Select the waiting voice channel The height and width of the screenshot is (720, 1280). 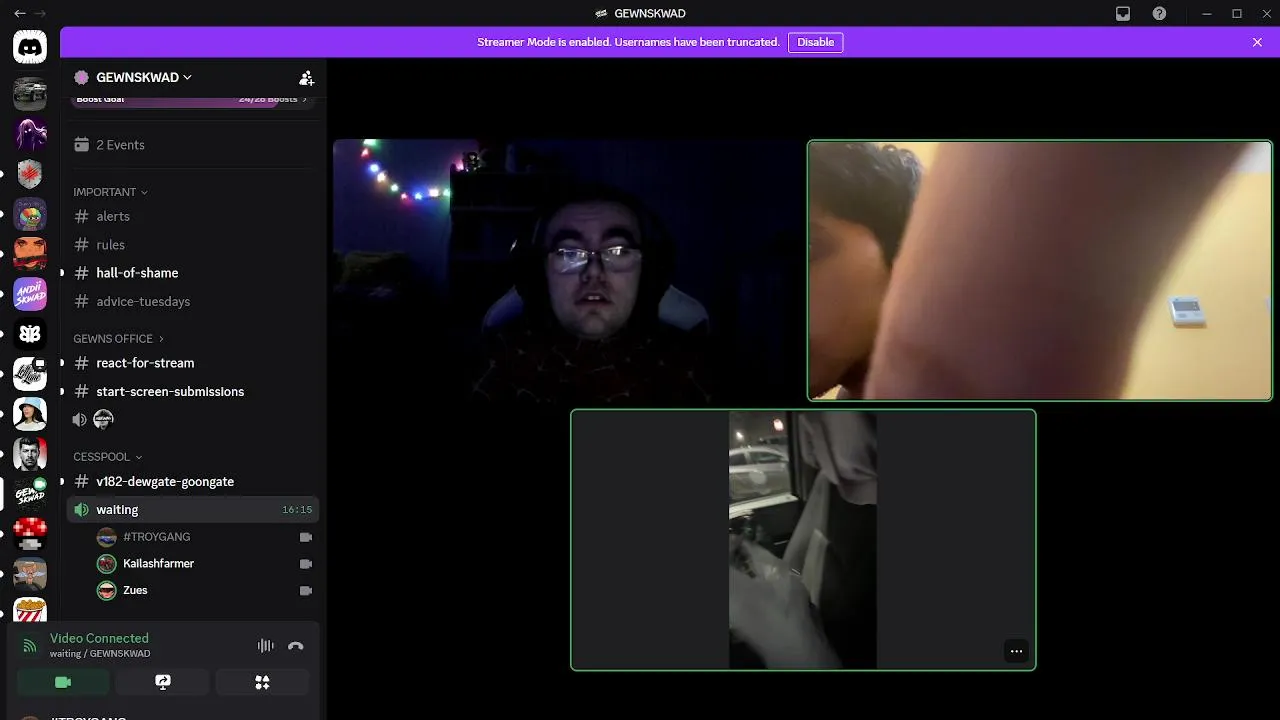click(x=193, y=510)
